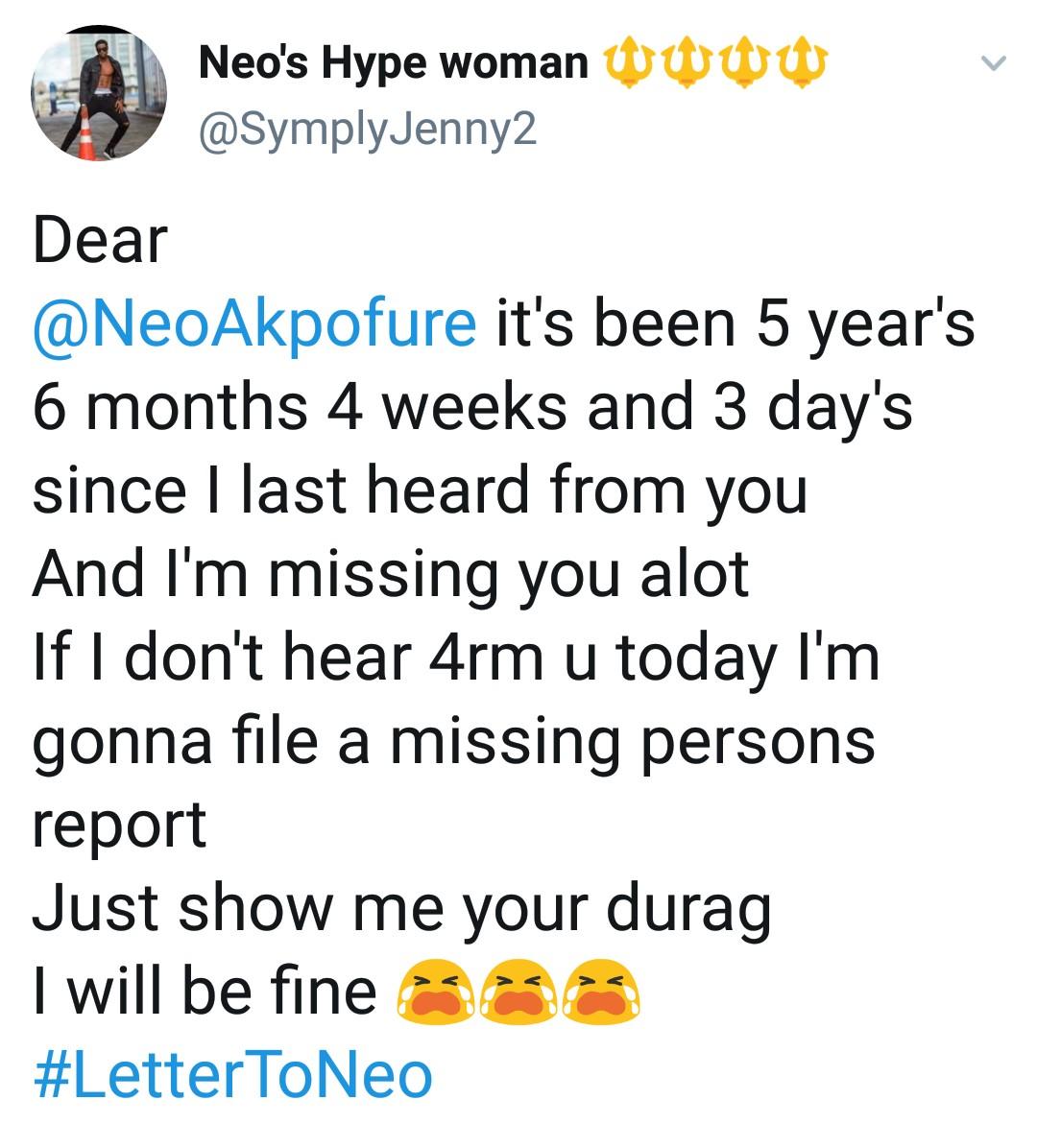This screenshot has width=1037, height=1148.
Task: Click the "since I last heard from you" line
Action: [x=420, y=490]
